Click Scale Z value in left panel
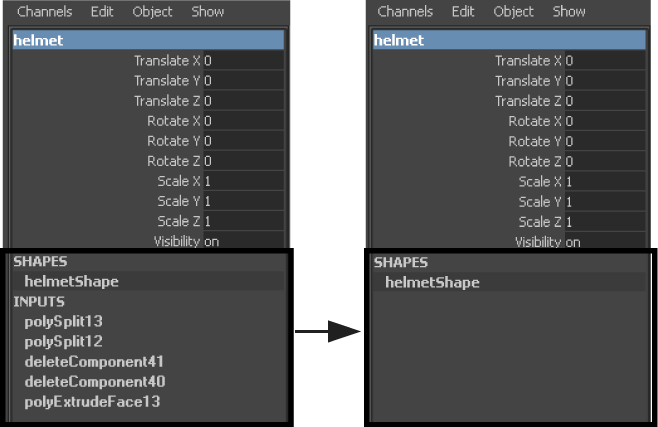Viewport: 658px width, 427px height. pos(242,221)
